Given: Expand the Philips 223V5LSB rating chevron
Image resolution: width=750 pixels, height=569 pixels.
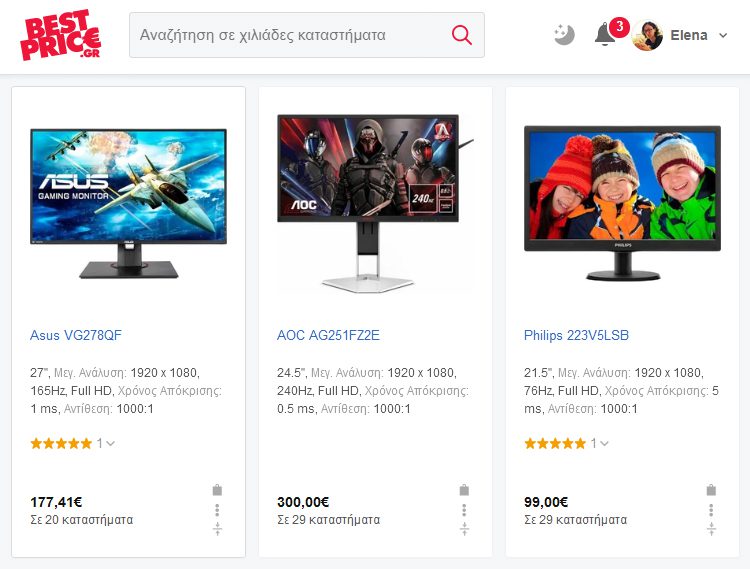Looking at the screenshot, I should pyautogui.click(x=605, y=444).
